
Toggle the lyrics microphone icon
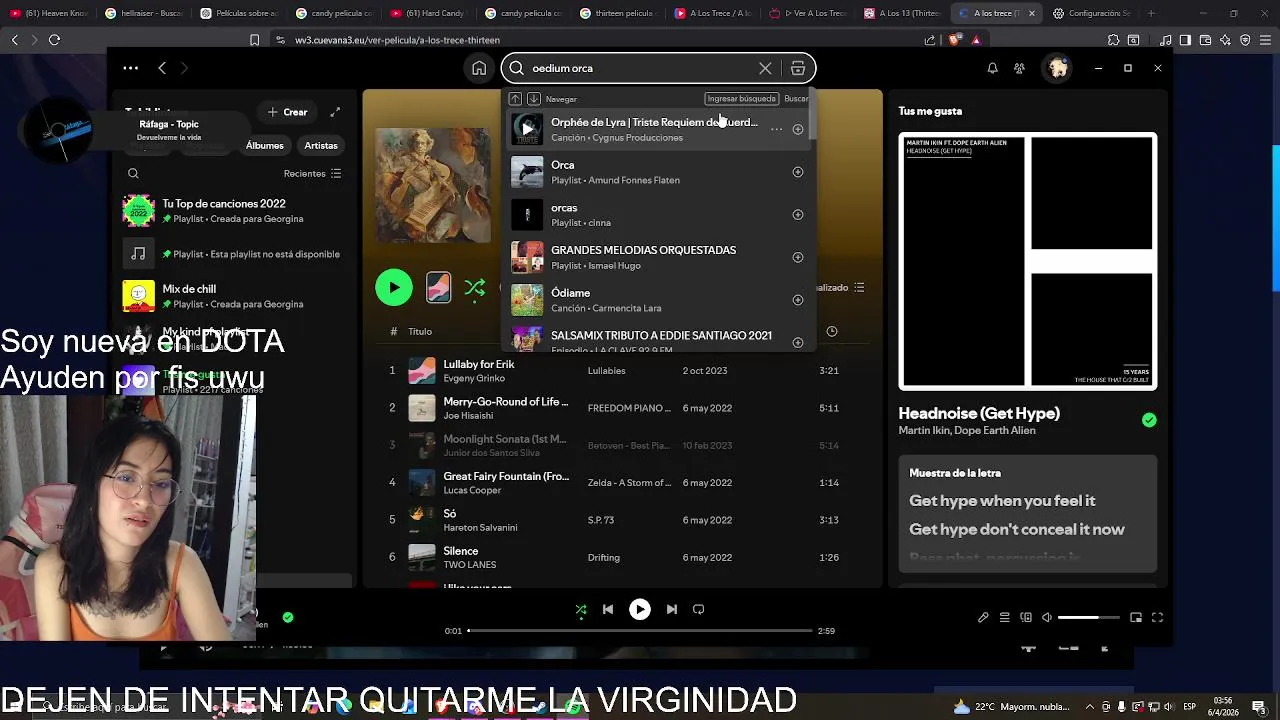(x=983, y=618)
